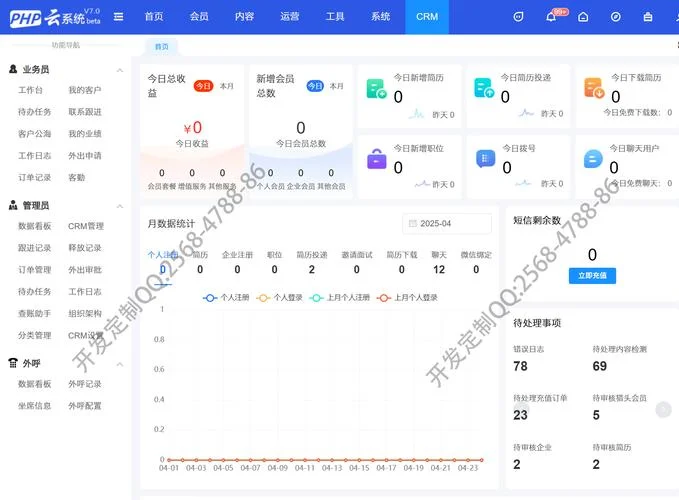679x500 pixels.
Task: Open the CRM top menu
Action: tap(427, 17)
